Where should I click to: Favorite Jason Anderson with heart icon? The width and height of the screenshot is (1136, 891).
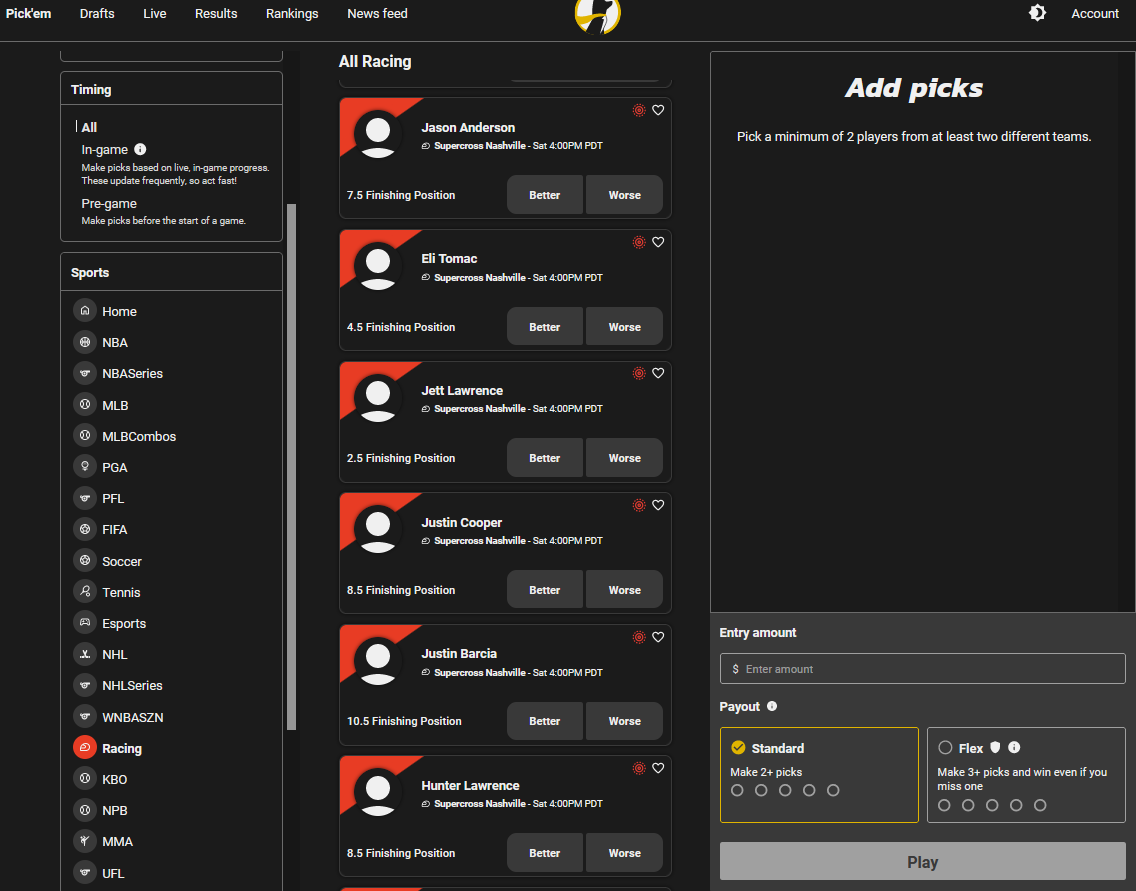click(x=658, y=110)
